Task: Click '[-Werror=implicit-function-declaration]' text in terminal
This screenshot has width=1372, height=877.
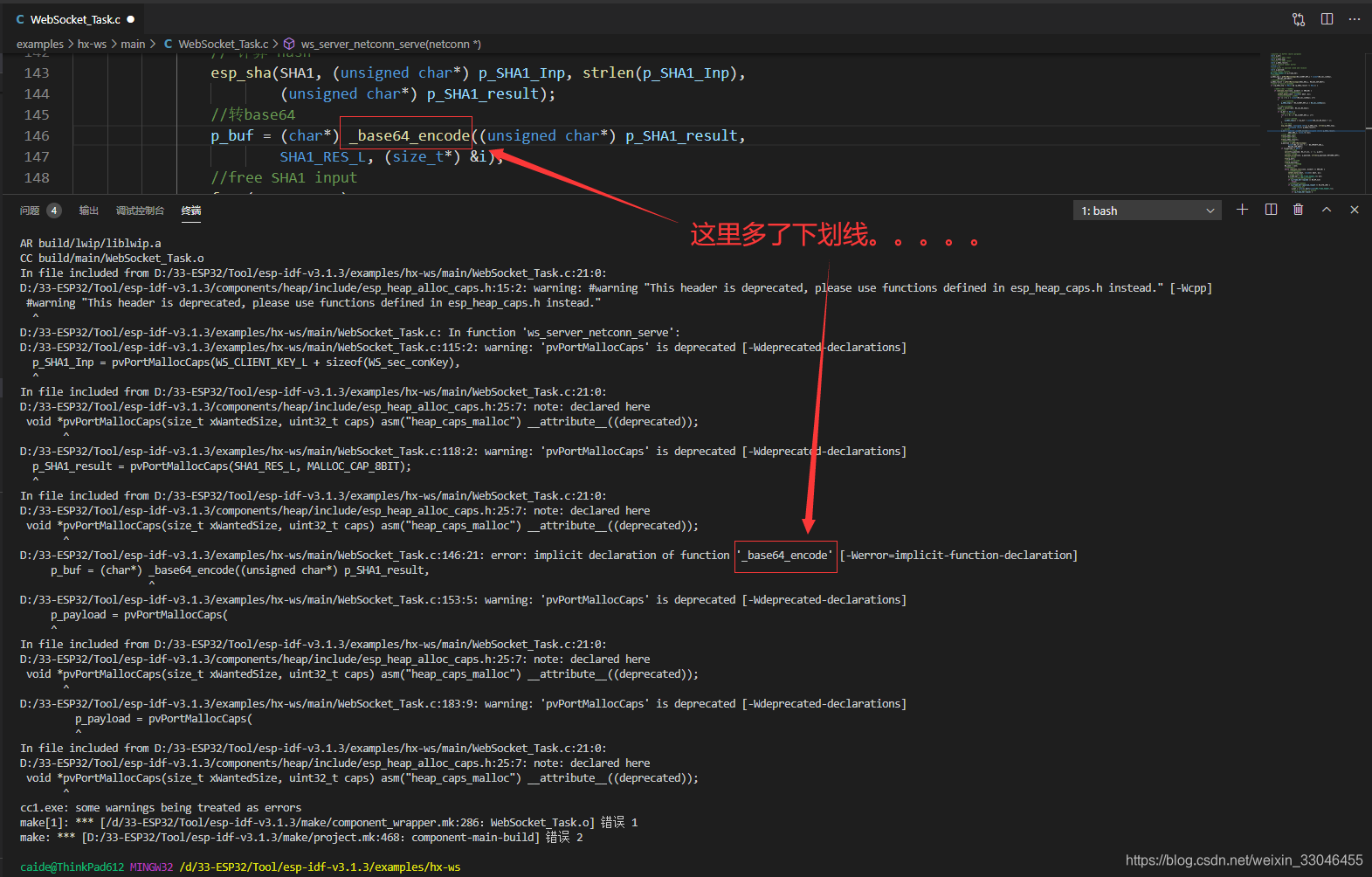Action: [x=959, y=556]
